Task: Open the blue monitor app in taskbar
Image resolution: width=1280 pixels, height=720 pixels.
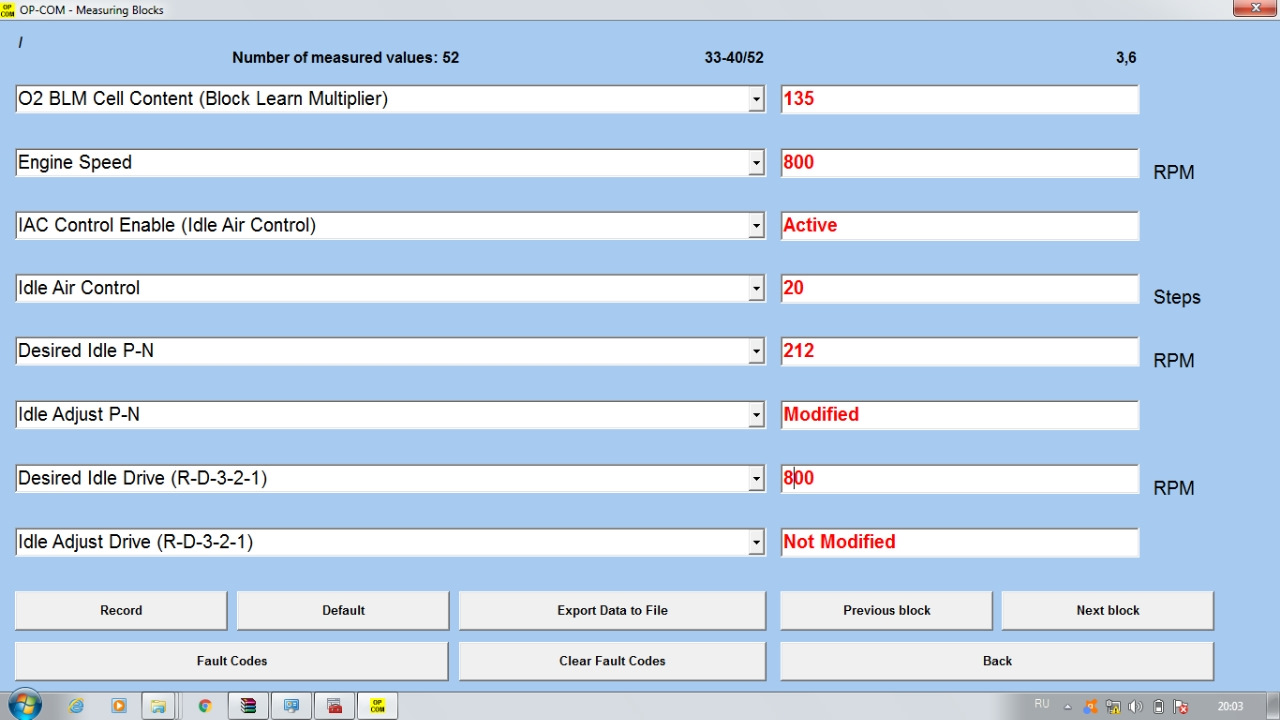Action: pos(291,706)
